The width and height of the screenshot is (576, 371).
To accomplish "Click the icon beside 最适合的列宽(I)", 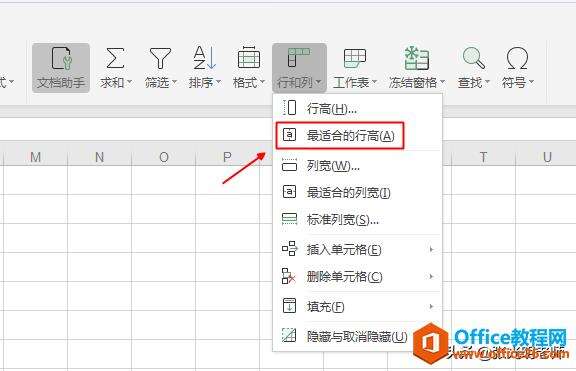I will 289,192.
